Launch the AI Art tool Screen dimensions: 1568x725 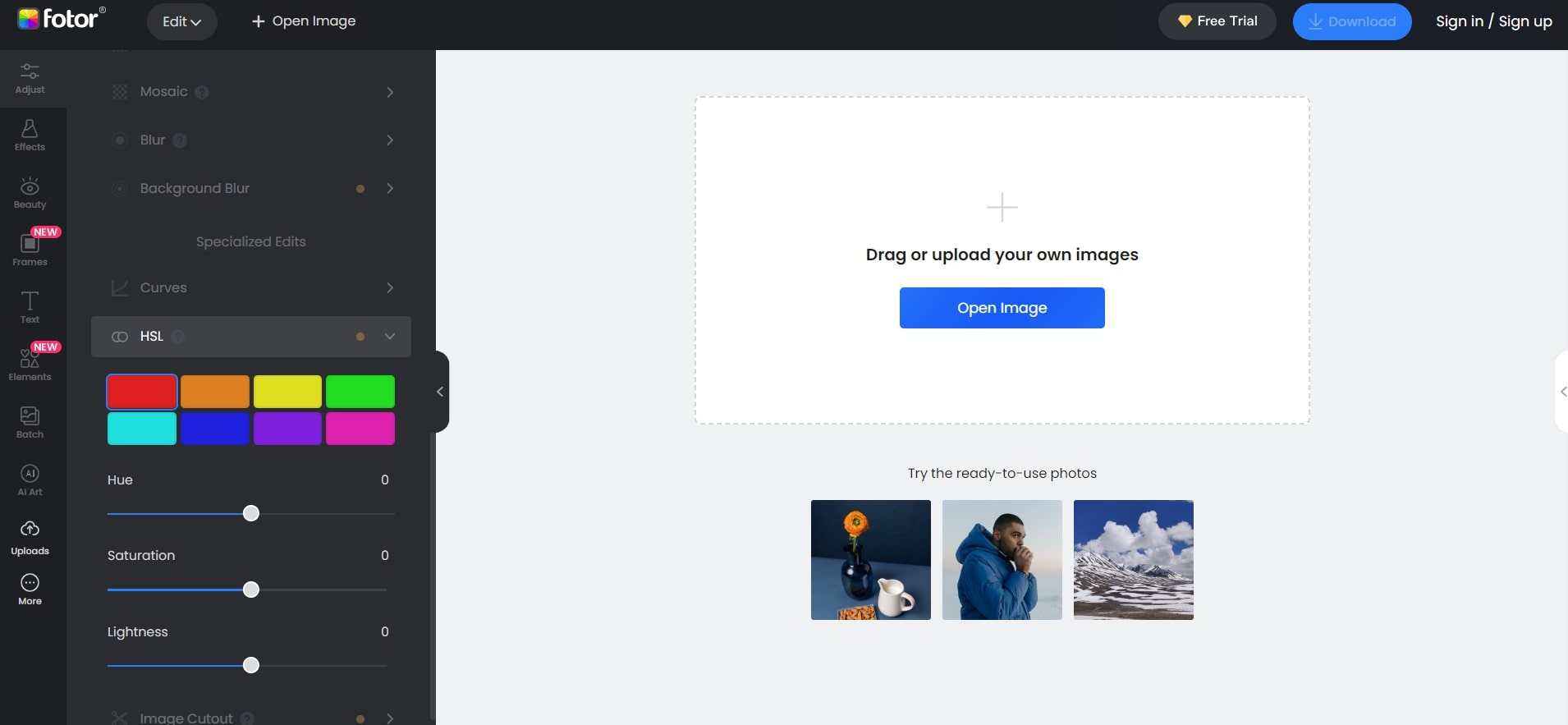(30, 480)
